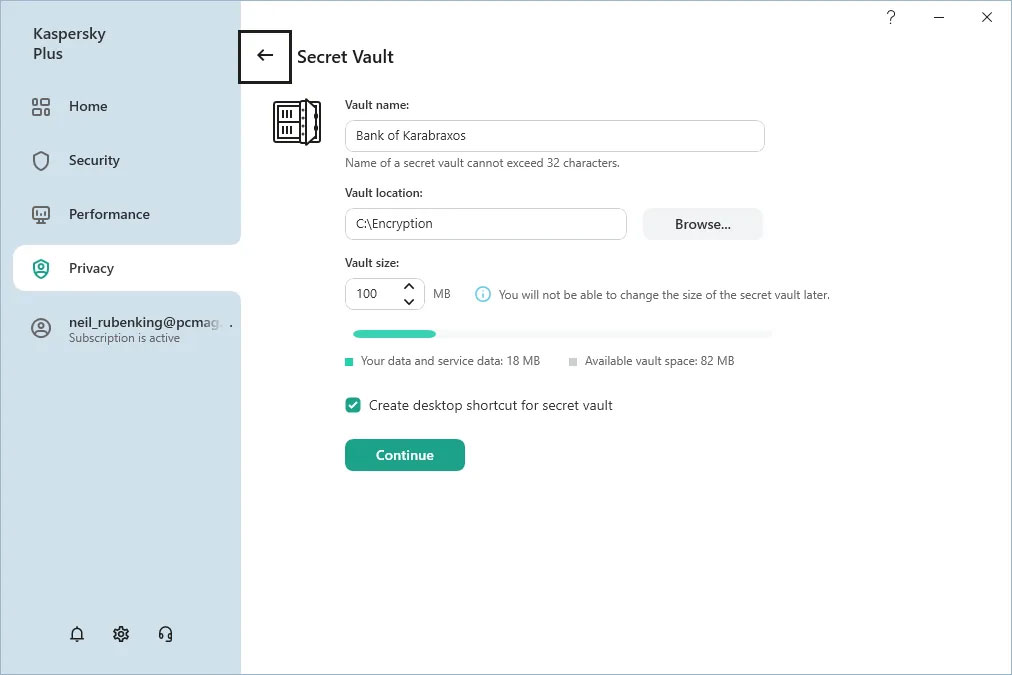Click 'Your data and service data: 18 MB' text
The height and width of the screenshot is (675, 1012).
pos(450,361)
